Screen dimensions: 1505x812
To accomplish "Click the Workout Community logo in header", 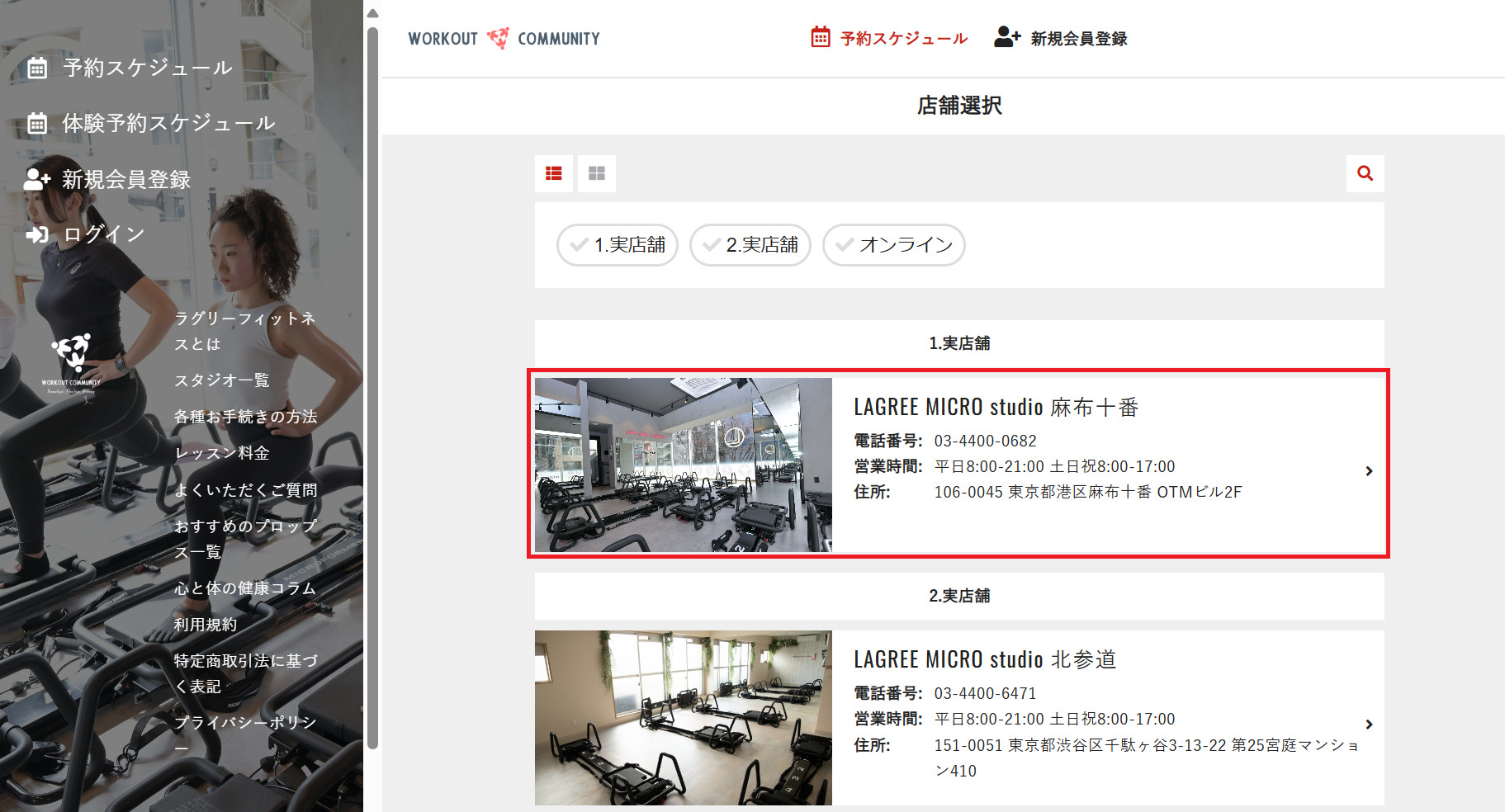I will tap(504, 39).
